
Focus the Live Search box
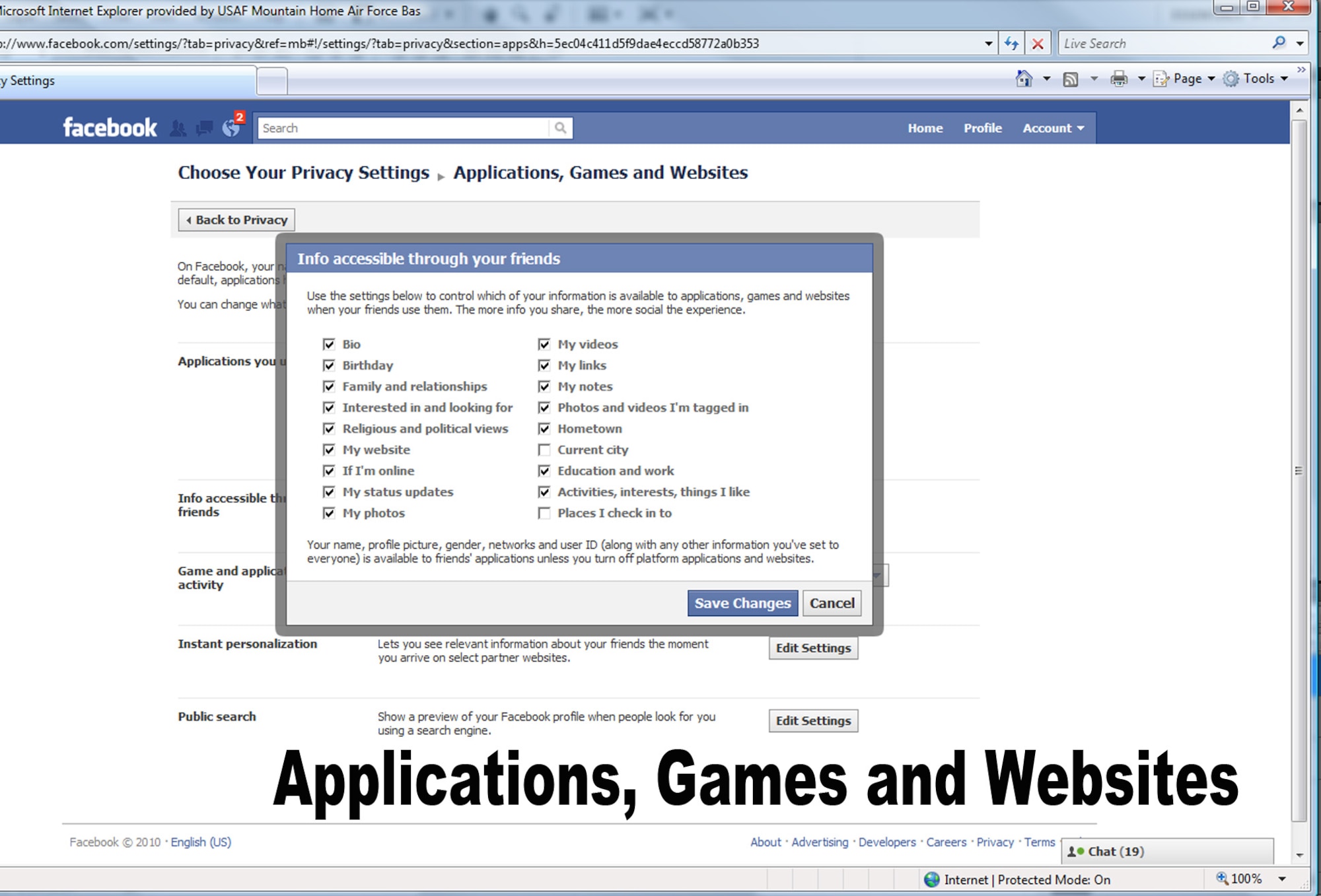pyautogui.click(x=1163, y=44)
